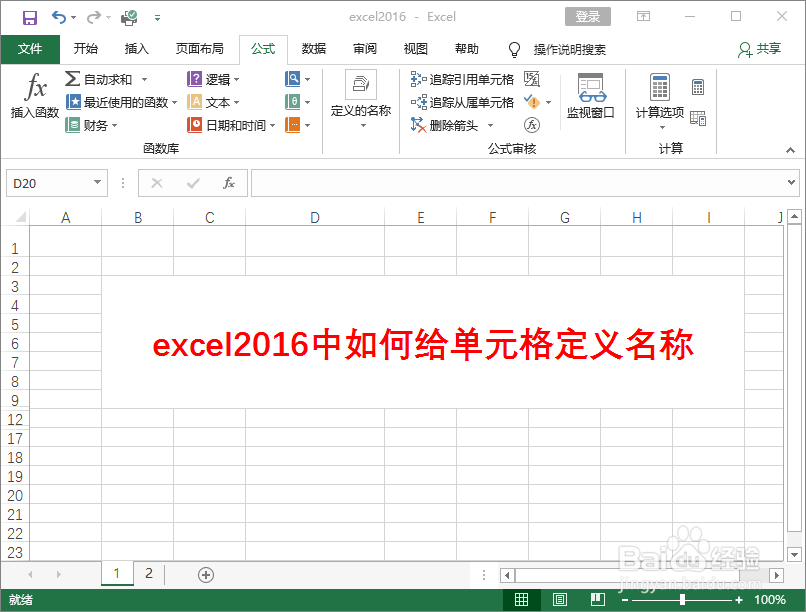The image size is (806, 612).
Task: Click the Name Box showing D20
Action: (x=49, y=183)
